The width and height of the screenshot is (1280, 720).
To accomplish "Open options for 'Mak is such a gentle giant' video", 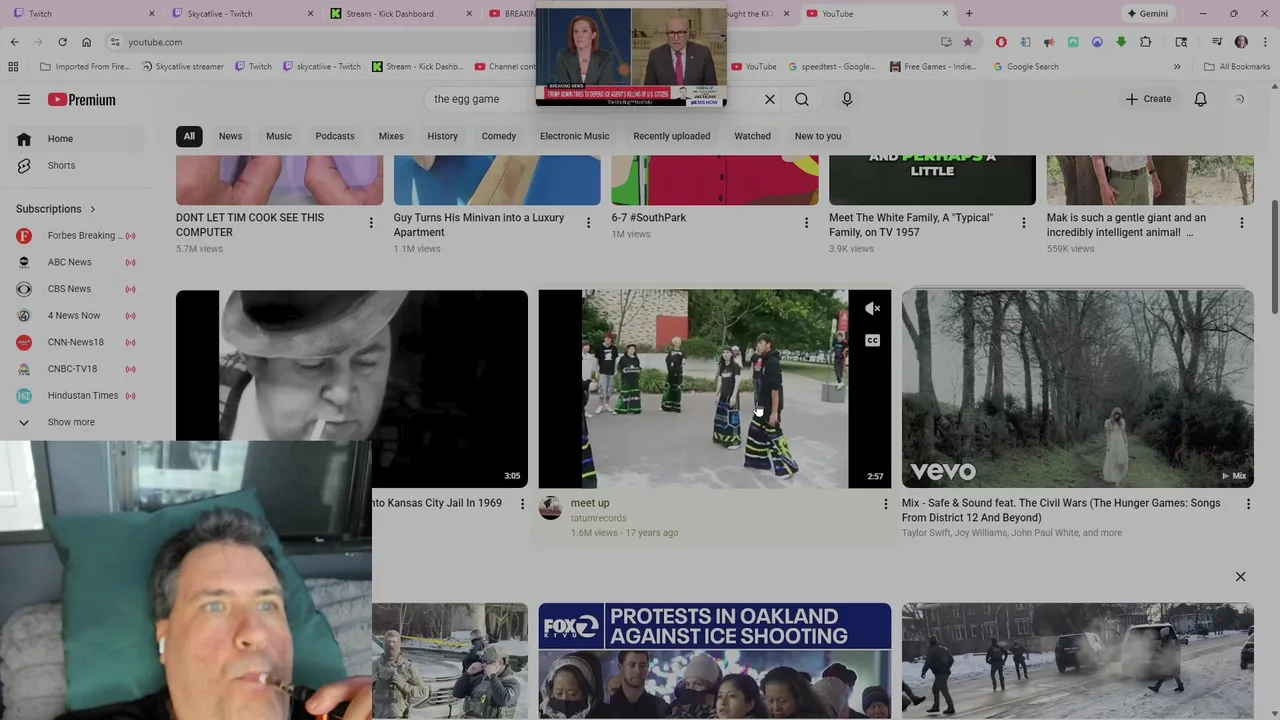I will coord(1241,223).
